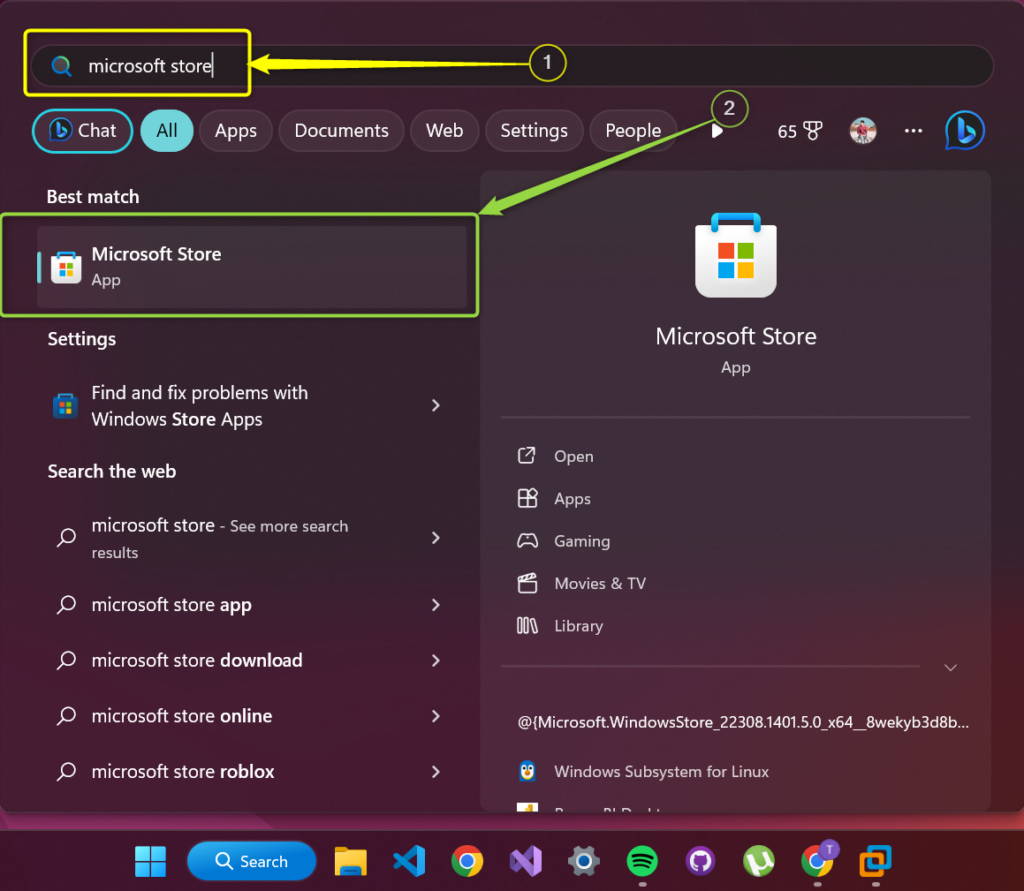The image size is (1024, 891).
Task: Open the user profile avatar
Action: click(862, 130)
